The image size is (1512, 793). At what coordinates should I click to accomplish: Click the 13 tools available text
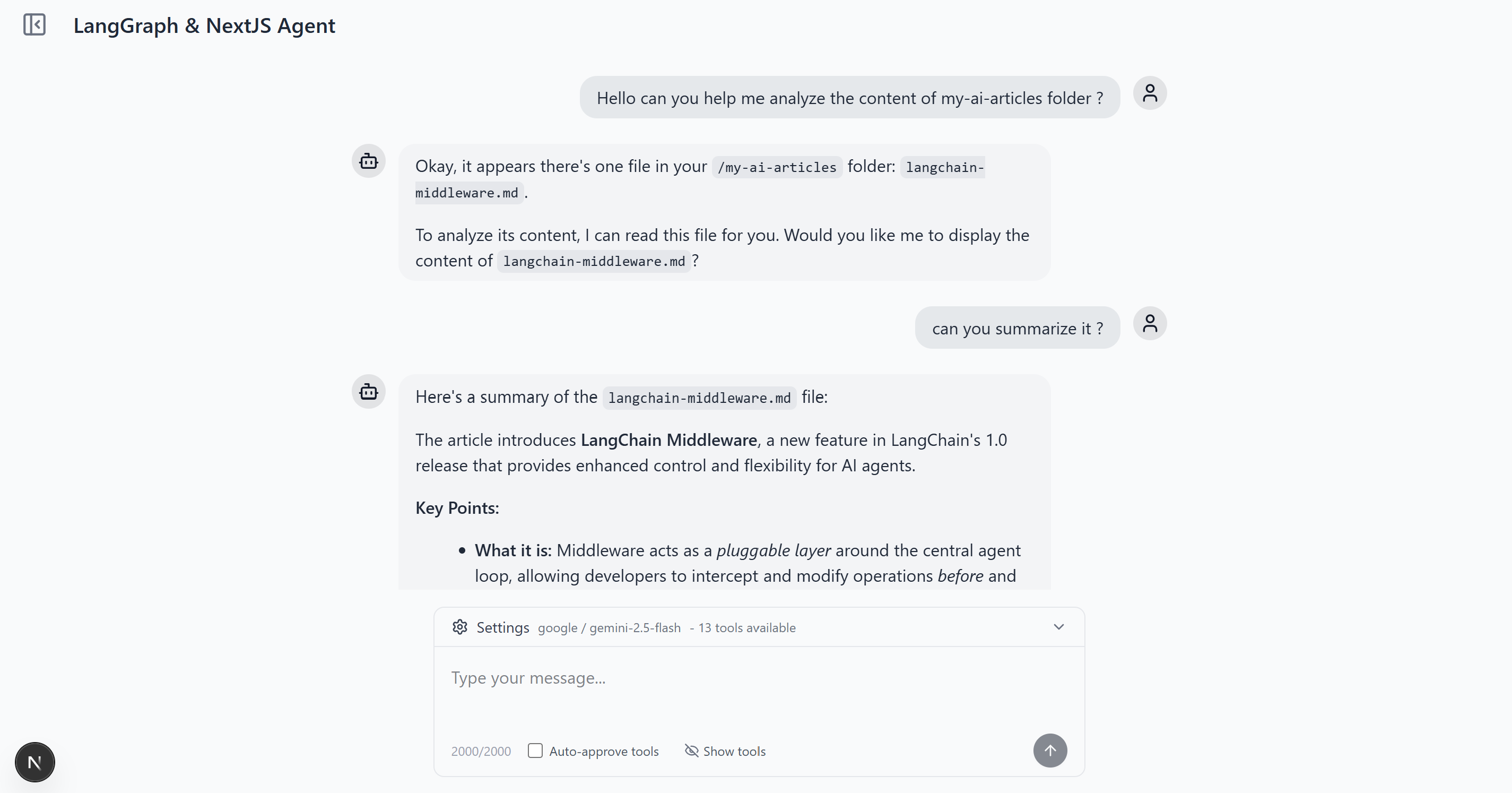point(746,628)
